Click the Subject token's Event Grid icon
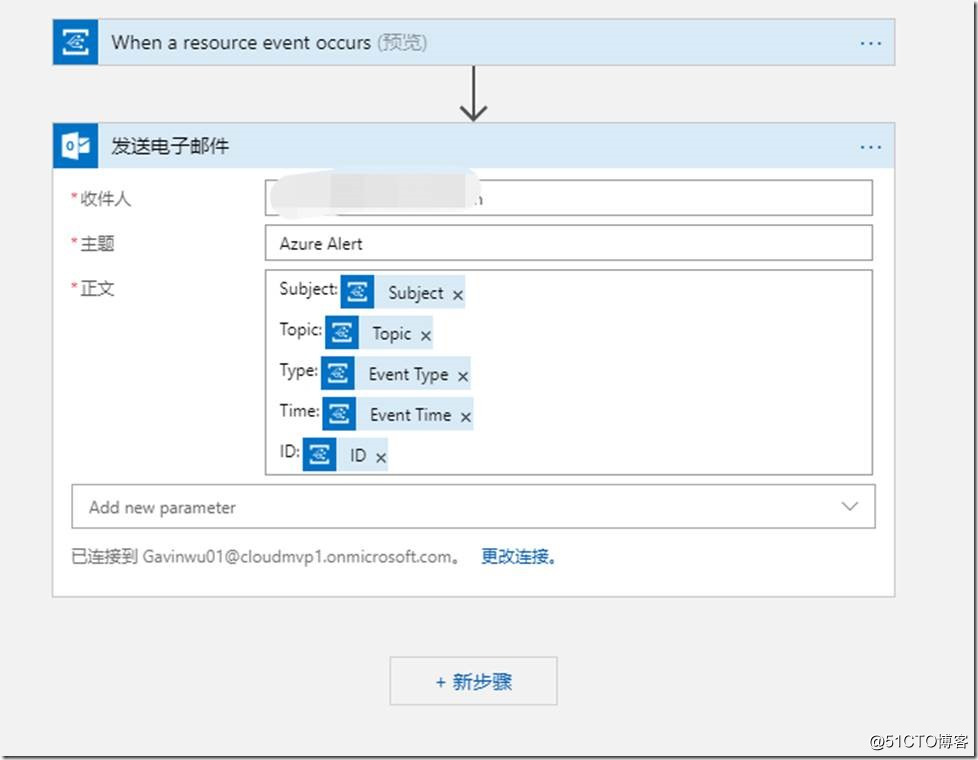 [x=357, y=291]
